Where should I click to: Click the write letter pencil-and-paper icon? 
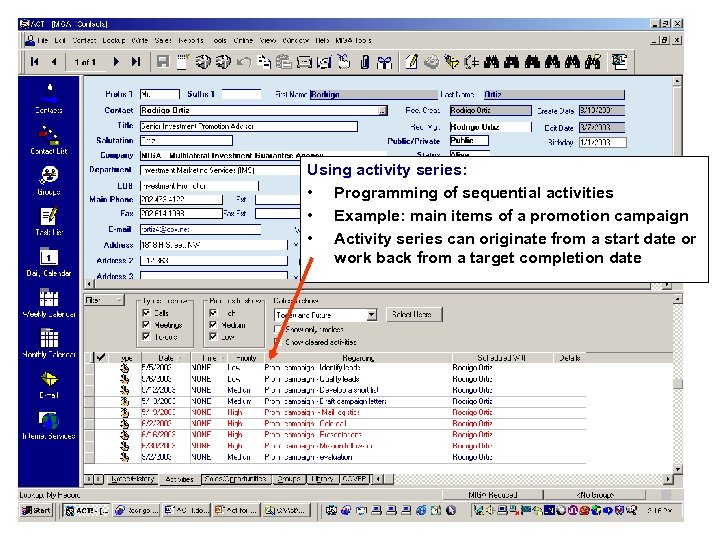pyautogui.click(x=411, y=62)
